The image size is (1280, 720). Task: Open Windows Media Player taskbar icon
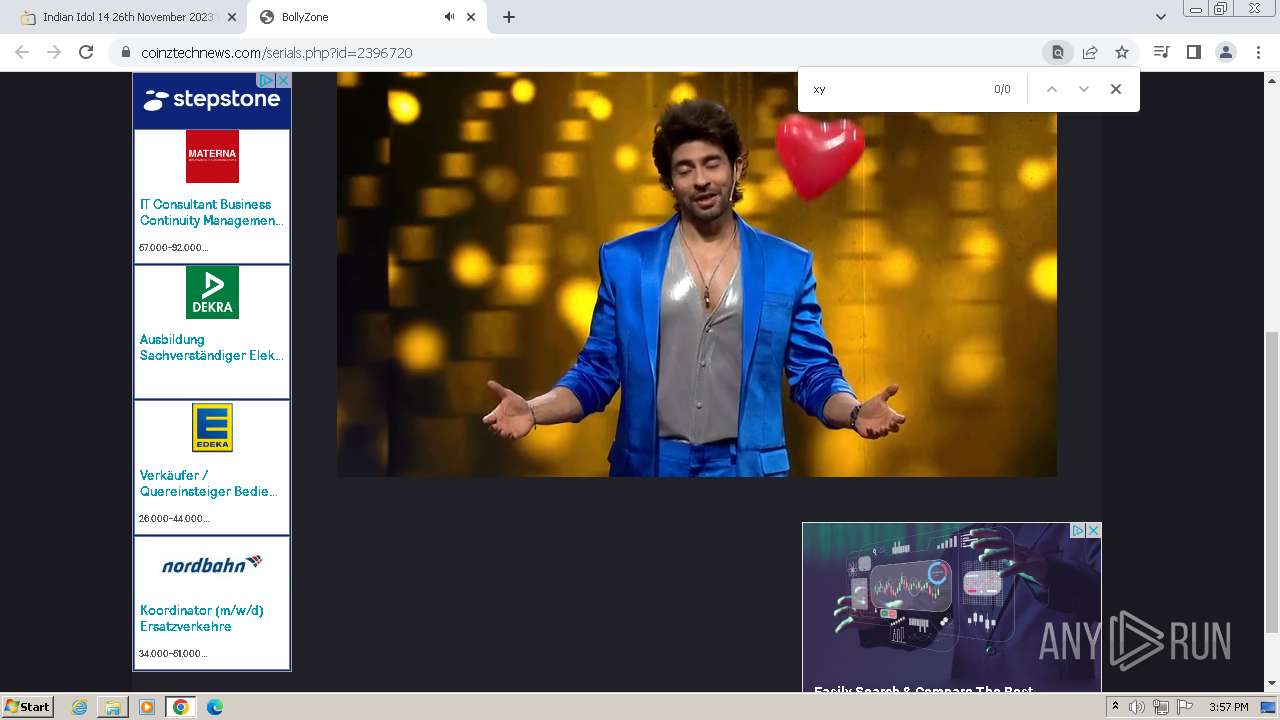pos(147,707)
